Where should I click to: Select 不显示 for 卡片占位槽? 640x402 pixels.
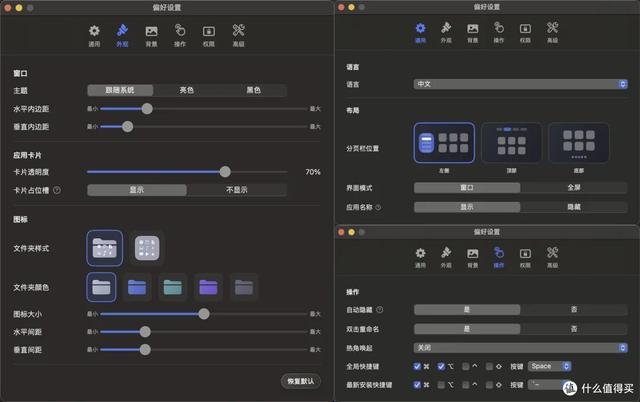tap(236, 190)
